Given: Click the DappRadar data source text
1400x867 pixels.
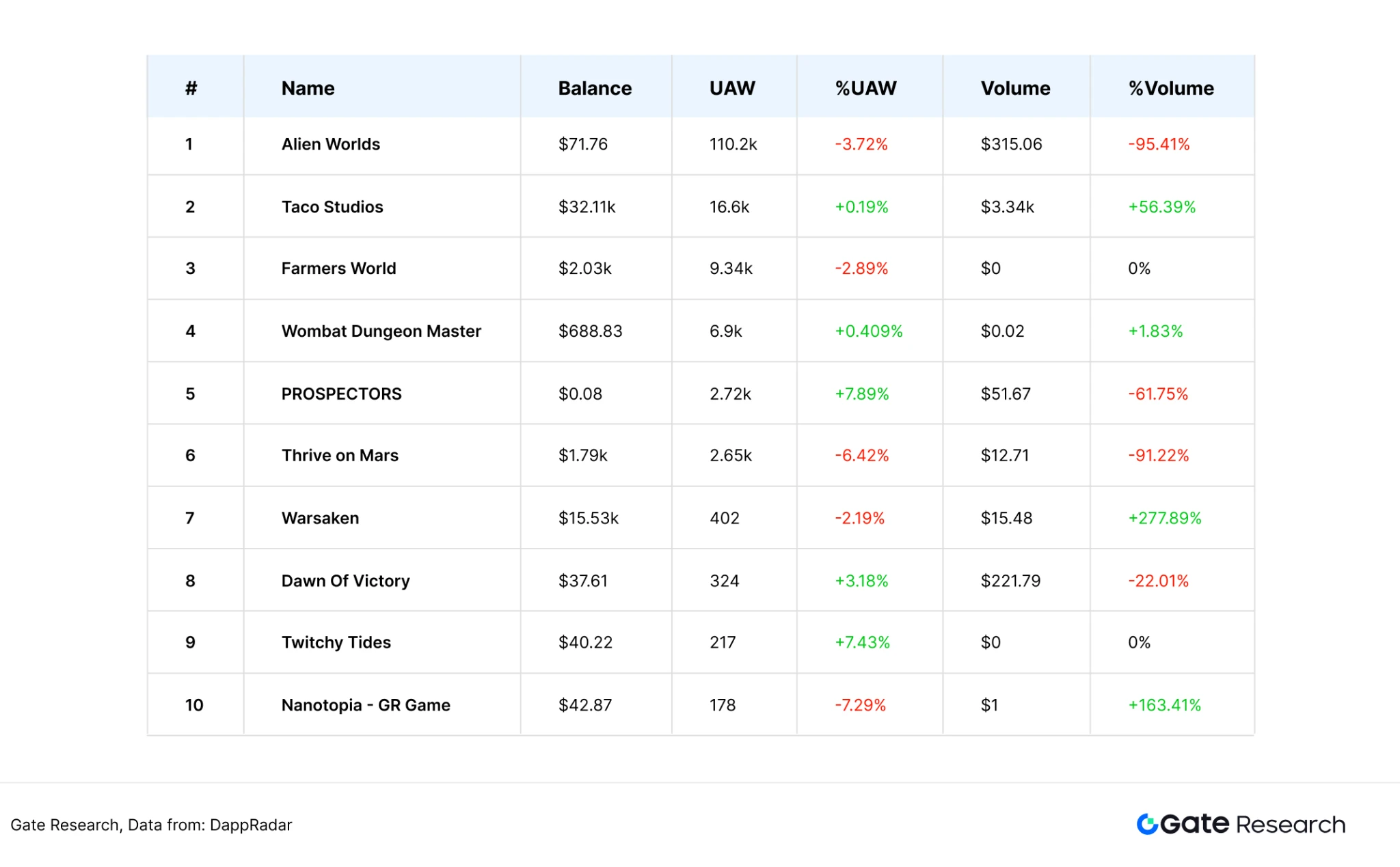Looking at the screenshot, I should [x=250, y=825].
